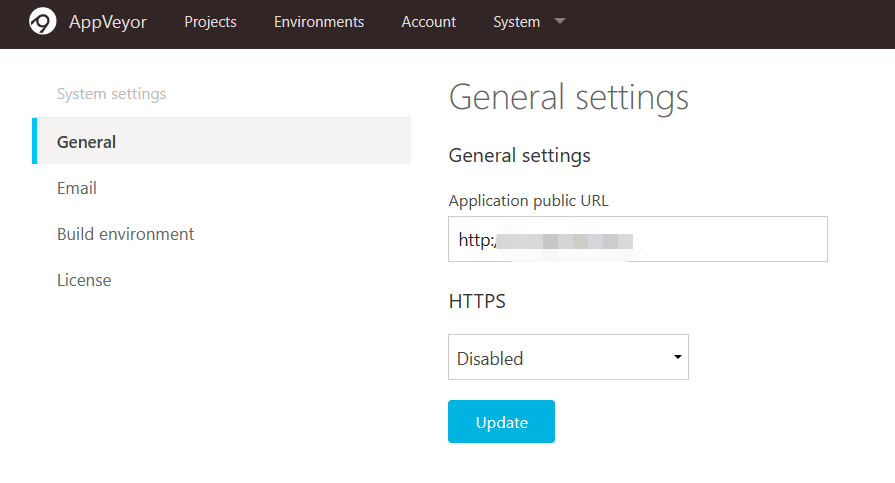
Task: Click the AppVeyor brand name text
Action: pos(108,22)
